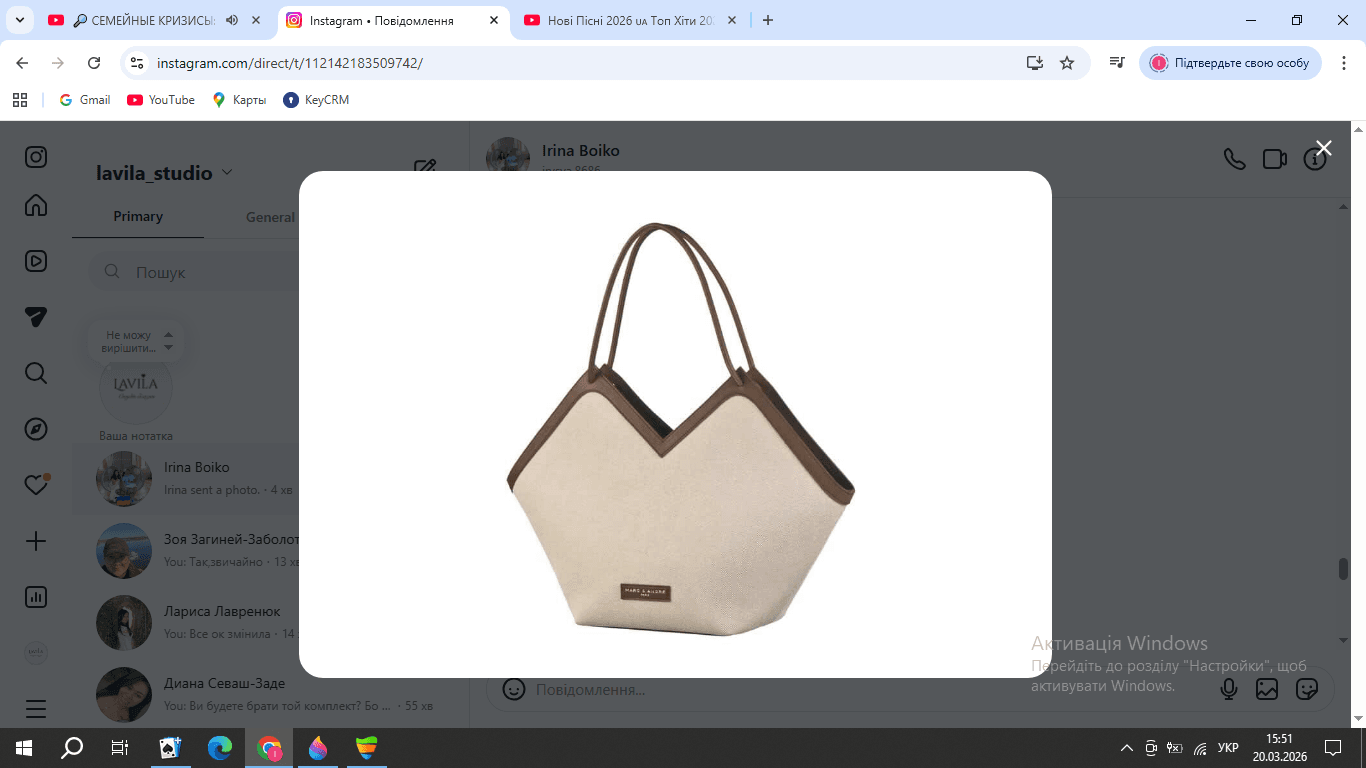Open Explore compass icon
Viewport: 1366px width, 768px height.
36,429
